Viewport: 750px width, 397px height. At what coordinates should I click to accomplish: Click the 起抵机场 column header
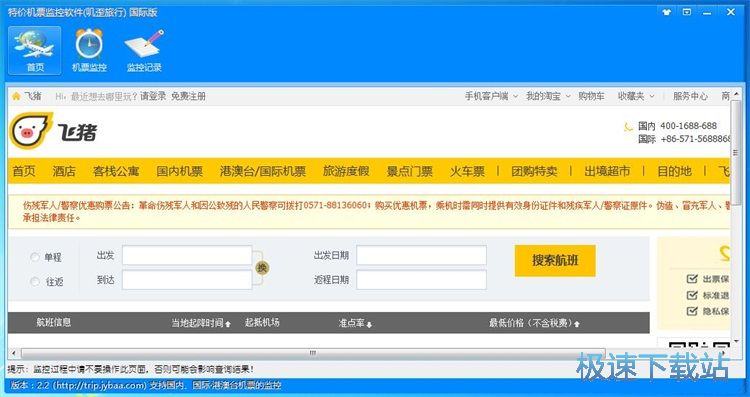[262, 323]
